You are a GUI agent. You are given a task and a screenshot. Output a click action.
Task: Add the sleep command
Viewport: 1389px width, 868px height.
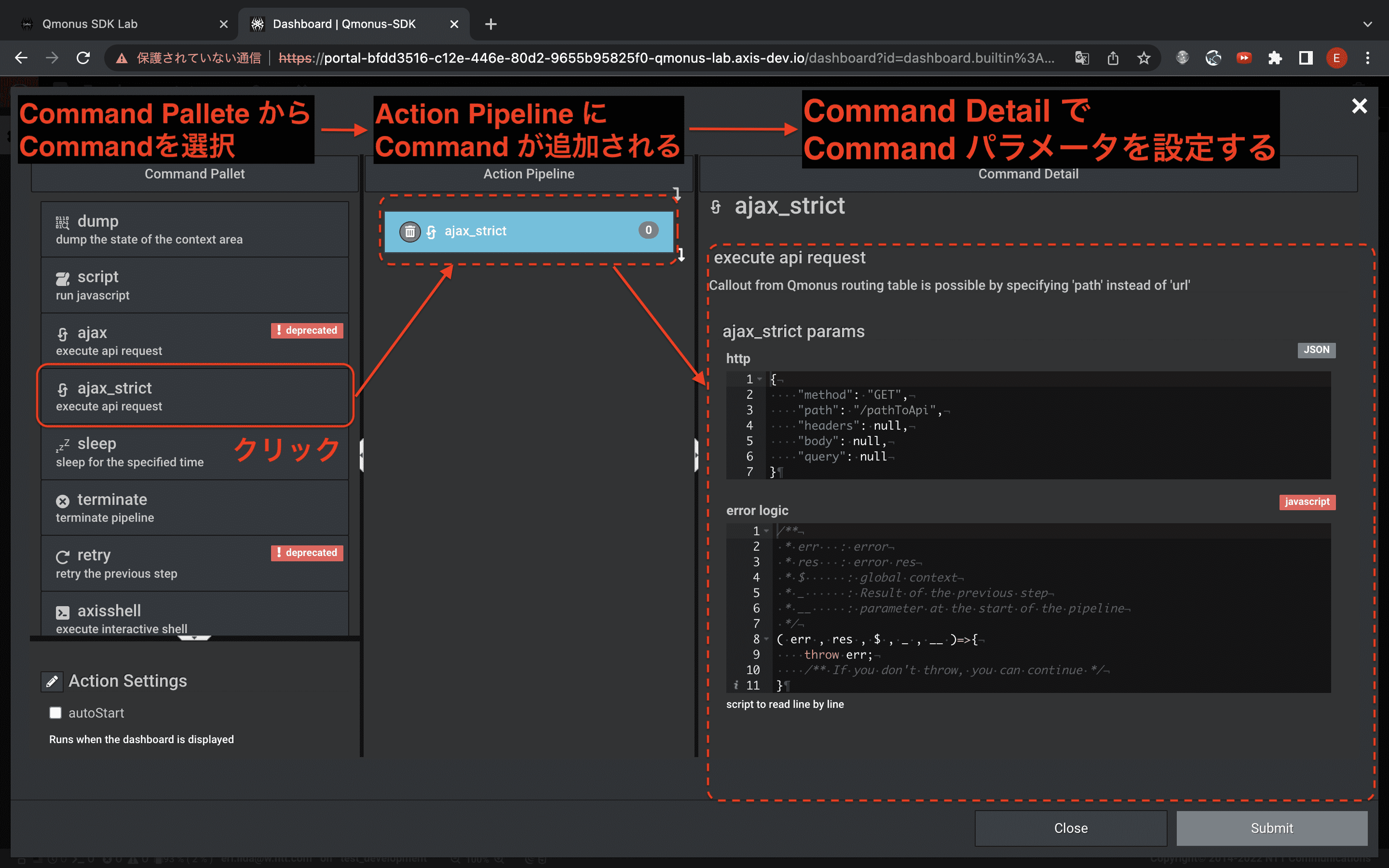point(194,452)
